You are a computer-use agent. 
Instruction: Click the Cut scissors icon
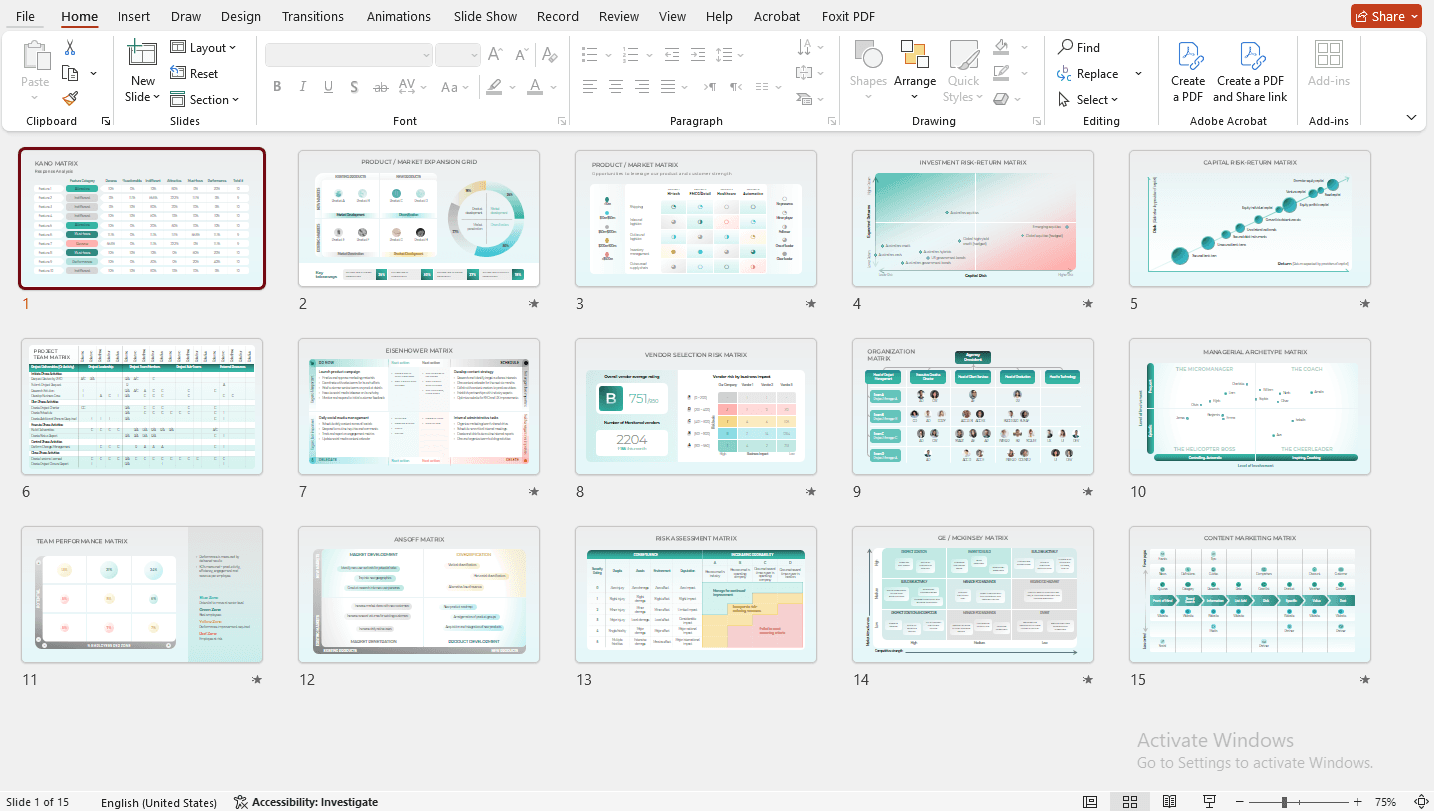(70, 48)
